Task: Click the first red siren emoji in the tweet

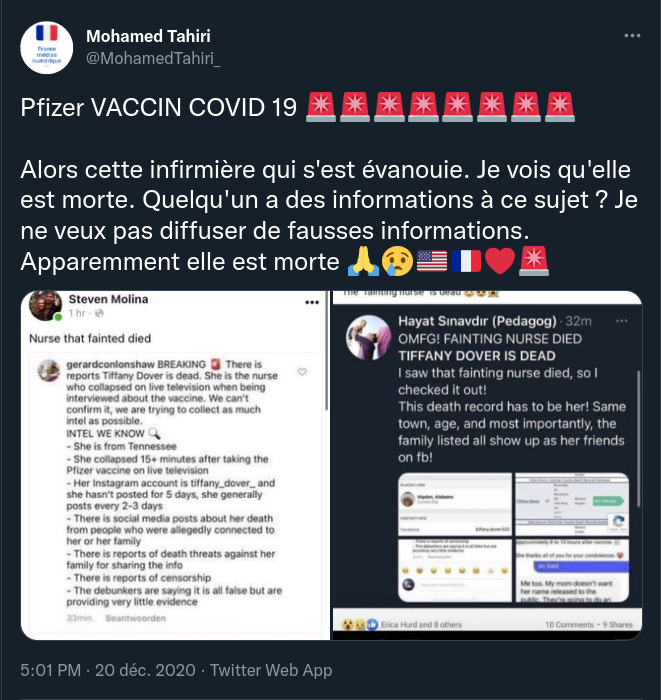Action: [321, 107]
